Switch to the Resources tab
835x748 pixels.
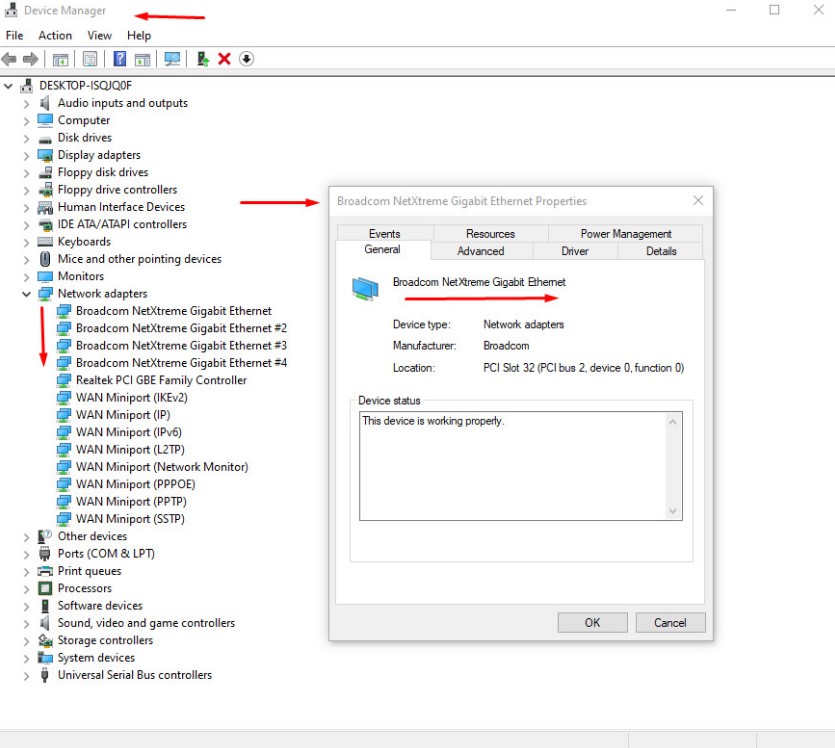point(490,234)
